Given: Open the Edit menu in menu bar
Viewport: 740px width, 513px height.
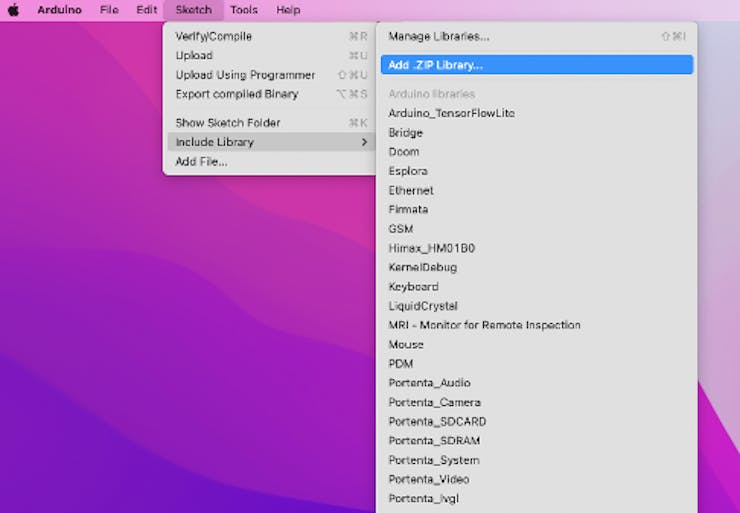Looking at the screenshot, I should (147, 10).
